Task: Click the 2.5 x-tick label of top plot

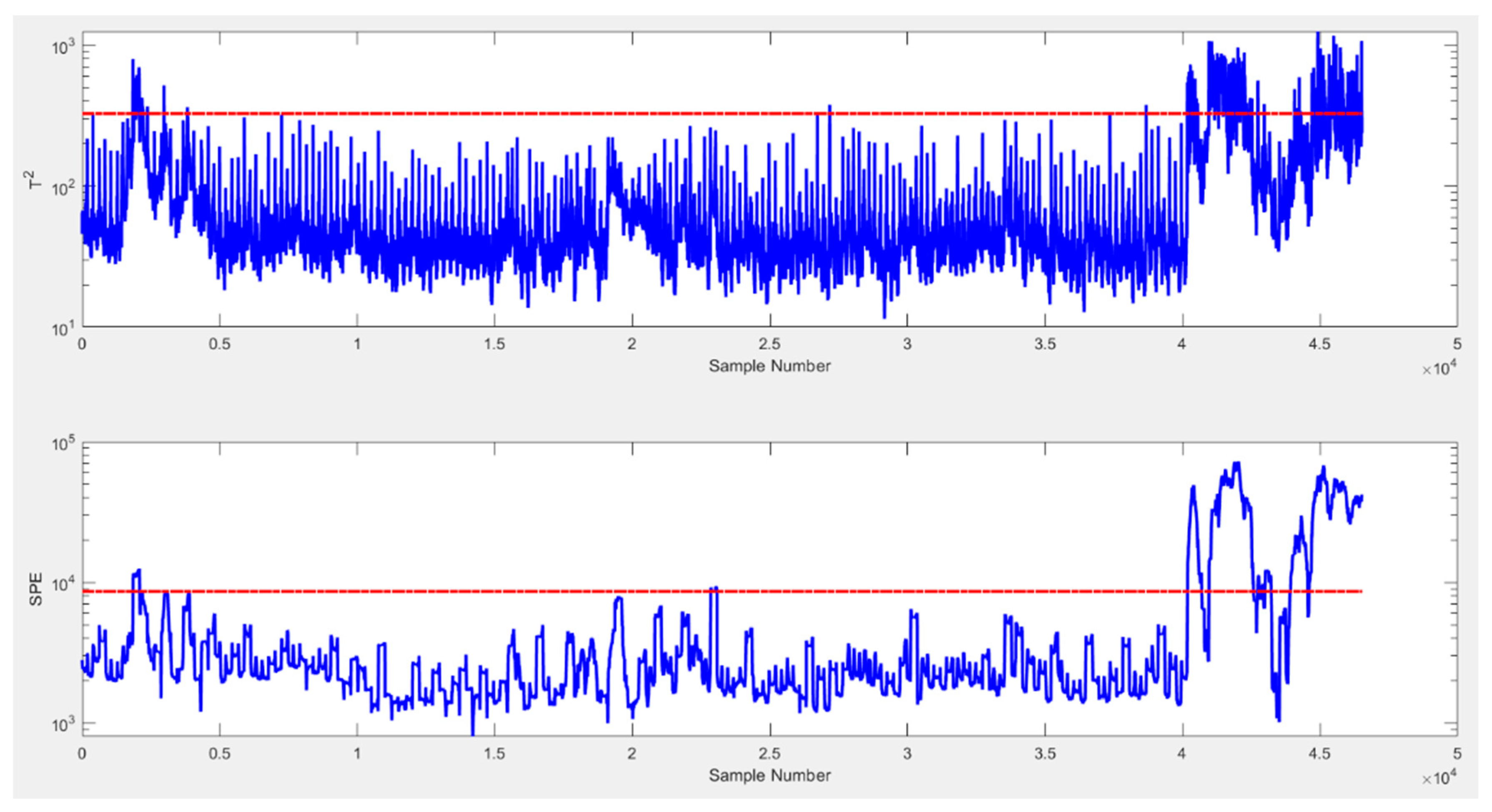Action: (769, 344)
